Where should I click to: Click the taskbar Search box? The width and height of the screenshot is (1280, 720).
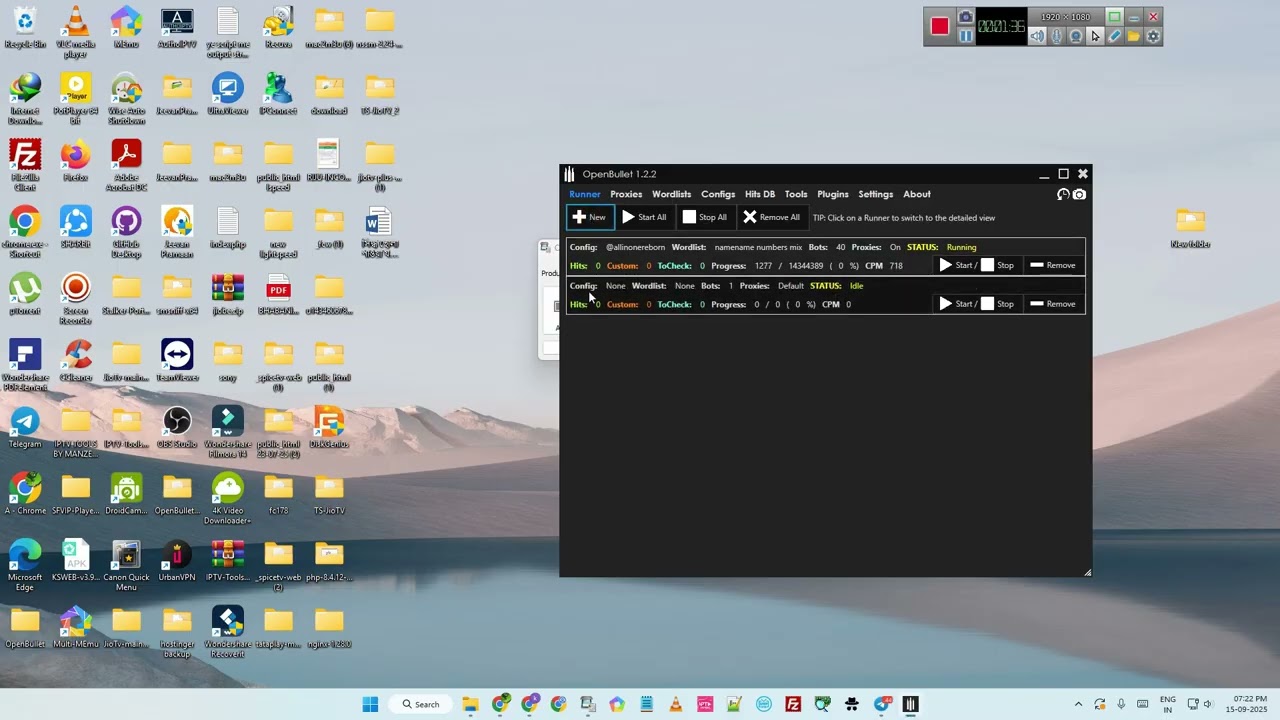click(421, 704)
